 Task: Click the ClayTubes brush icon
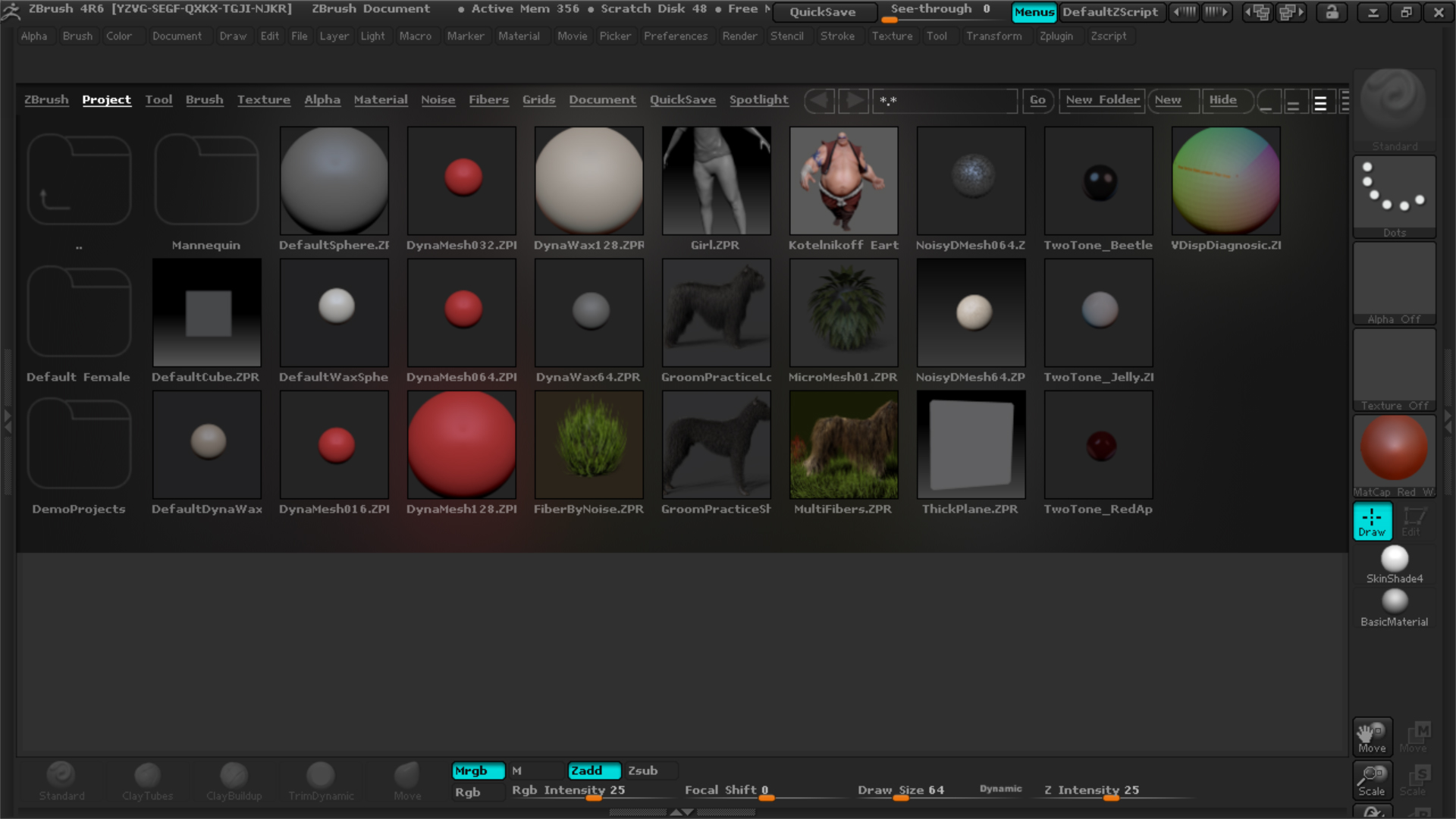(147, 776)
